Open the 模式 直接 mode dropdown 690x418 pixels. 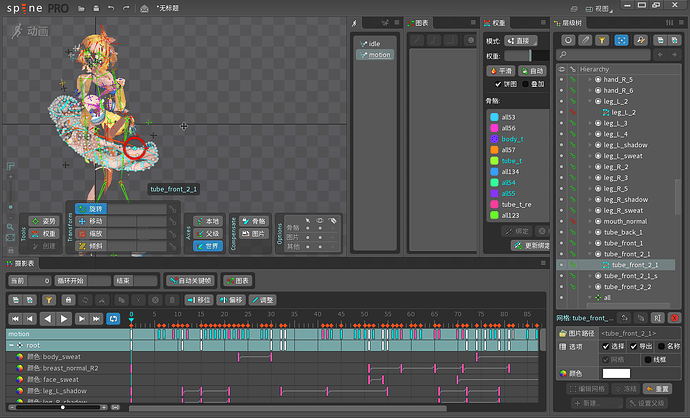pyautogui.click(x=521, y=41)
